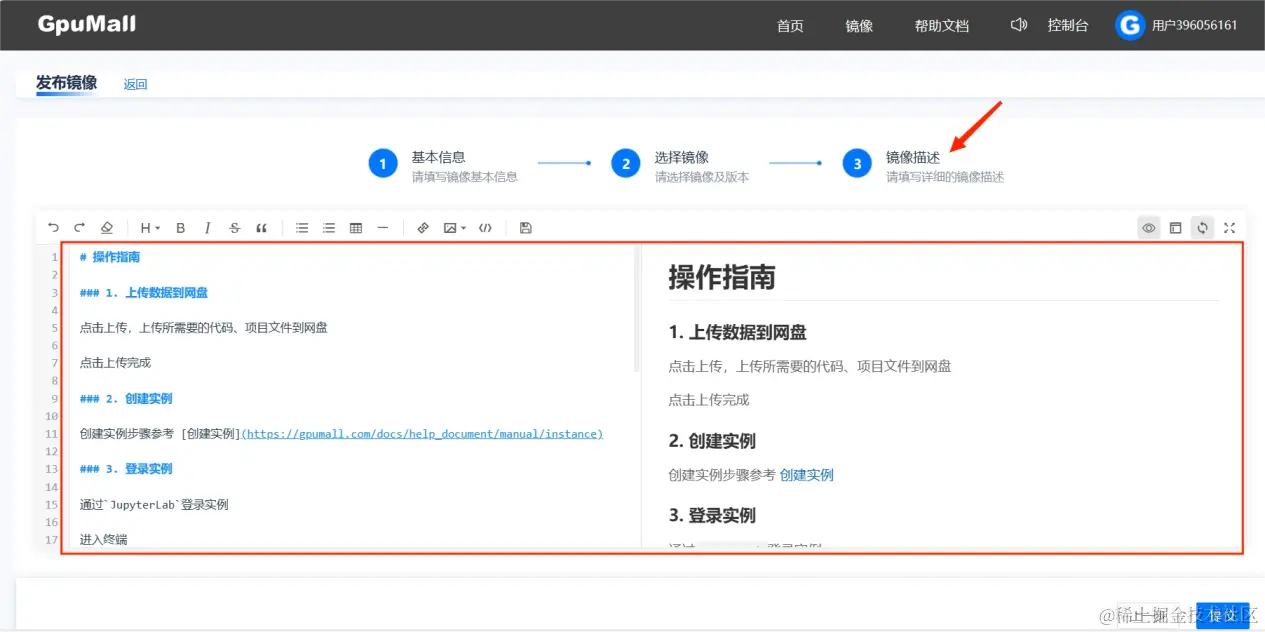
Task: Click the '进入终端' line in the editor
Action: pos(104,540)
